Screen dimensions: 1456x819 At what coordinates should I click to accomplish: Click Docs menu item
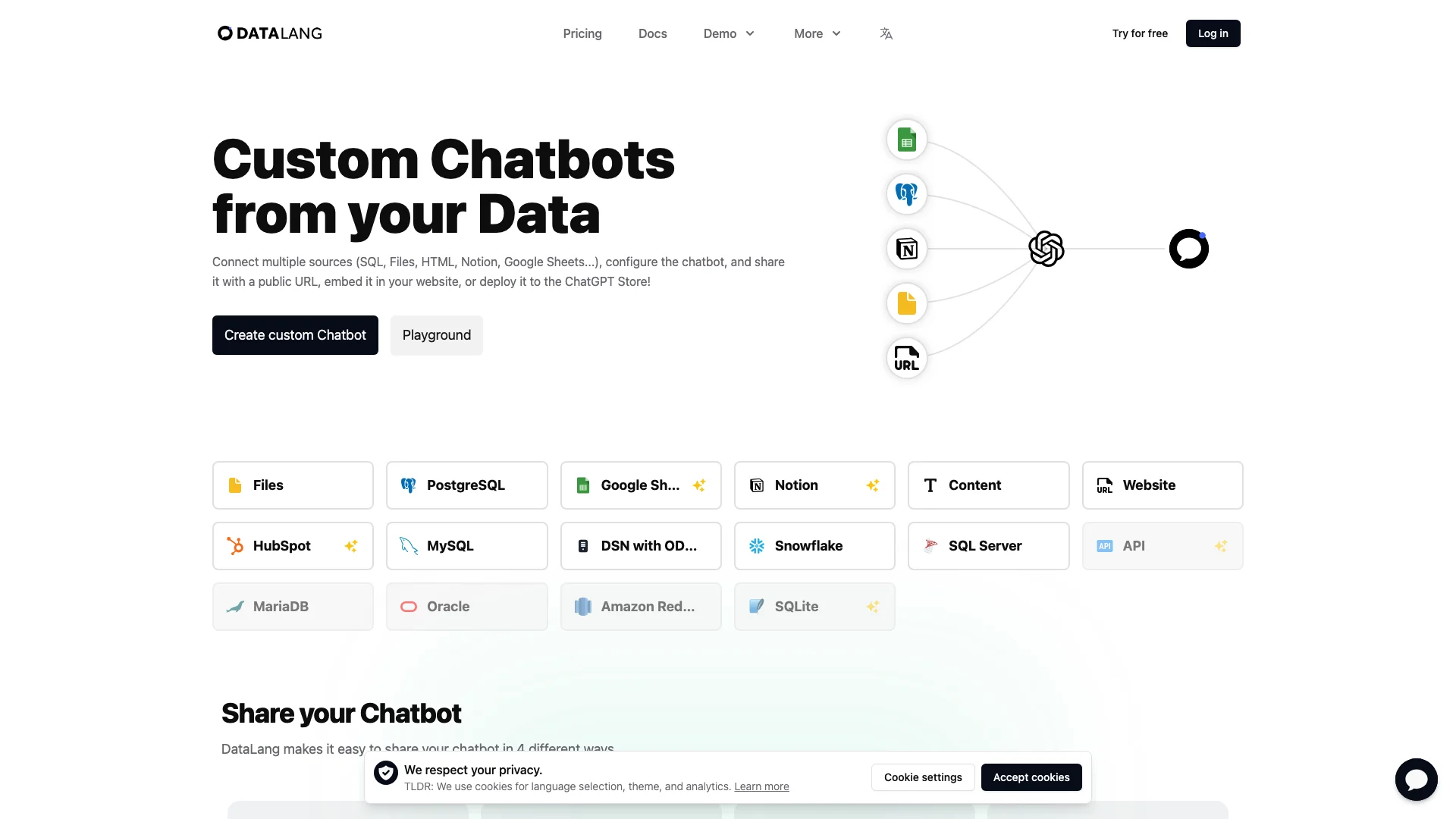(652, 33)
